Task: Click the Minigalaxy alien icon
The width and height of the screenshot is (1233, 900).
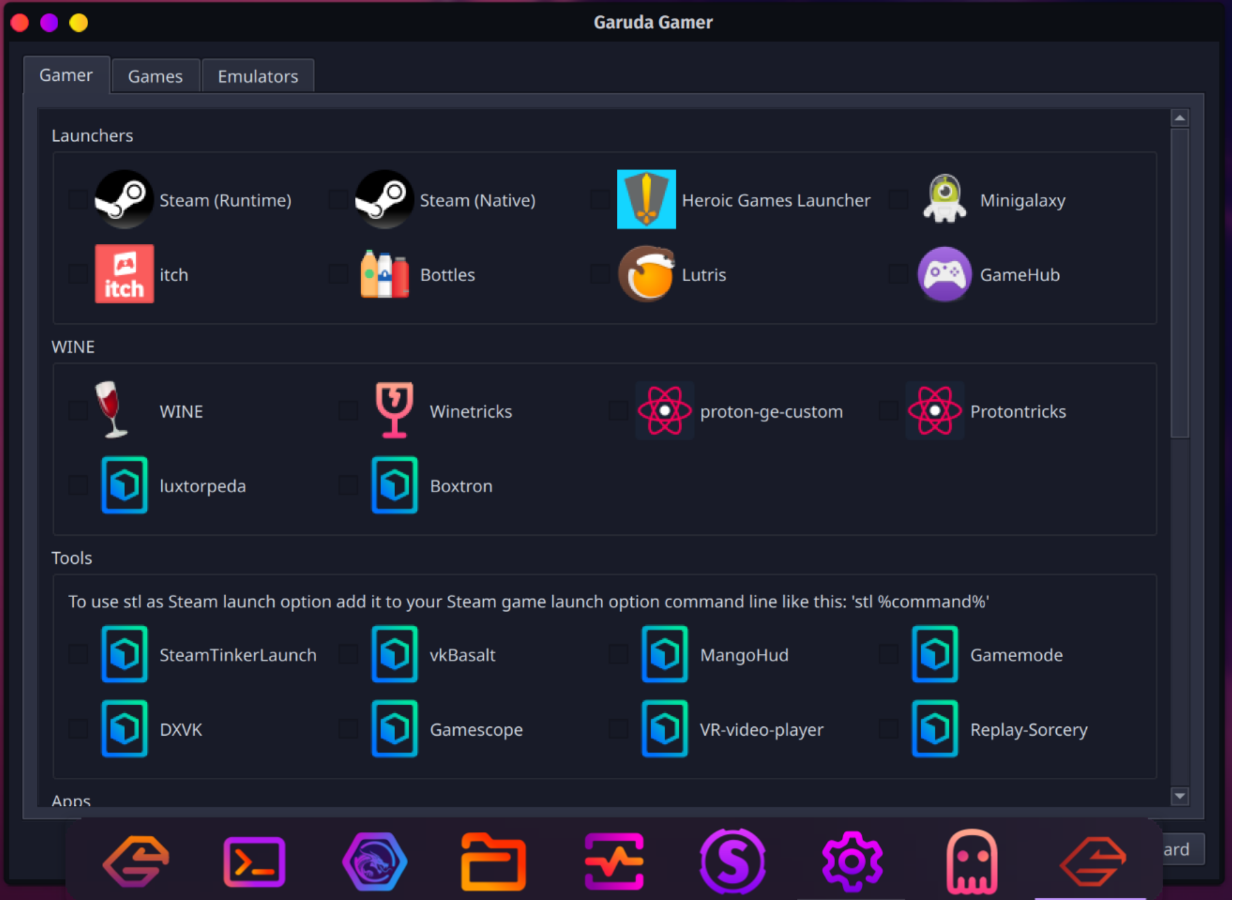Action: tap(944, 199)
